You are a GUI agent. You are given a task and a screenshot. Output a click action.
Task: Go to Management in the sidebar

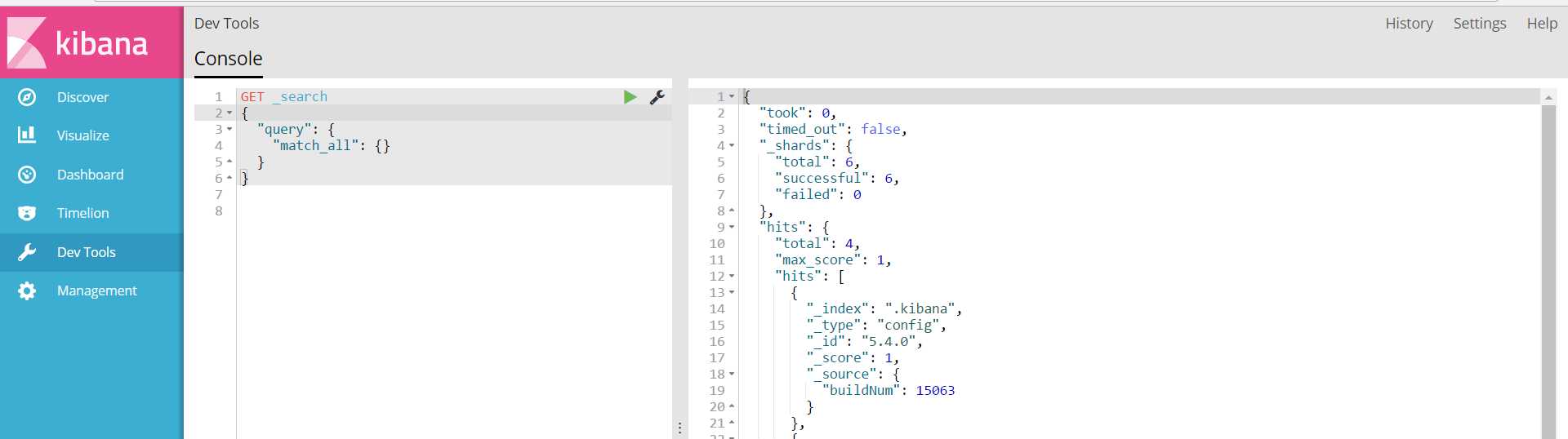point(96,290)
